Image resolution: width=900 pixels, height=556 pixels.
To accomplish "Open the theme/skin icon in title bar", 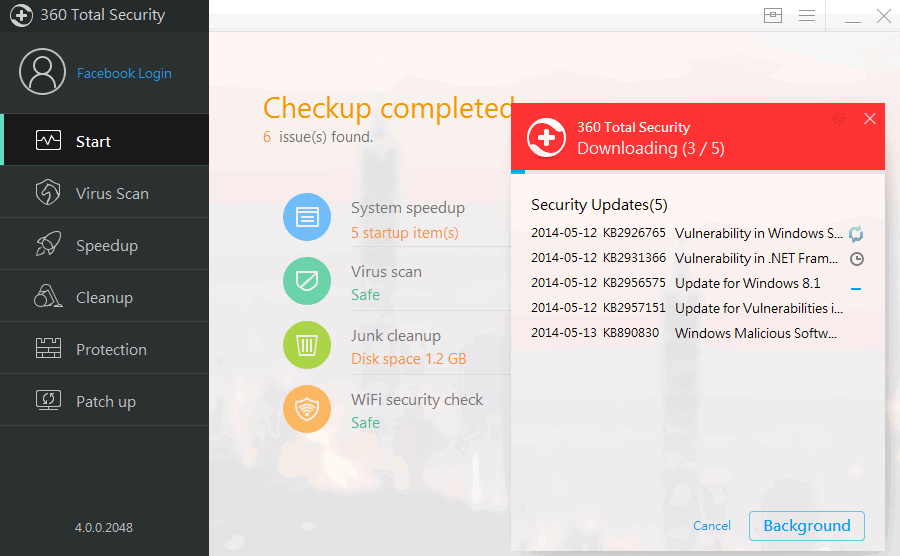I will pyautogui.click(x=773, y=15).
